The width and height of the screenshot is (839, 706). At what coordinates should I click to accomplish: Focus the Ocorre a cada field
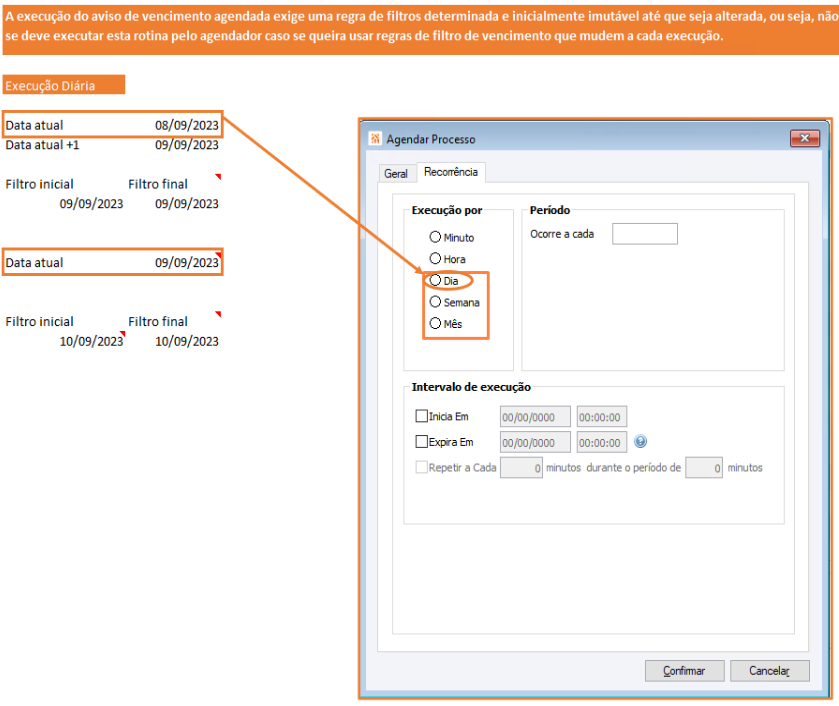[645, 234]
